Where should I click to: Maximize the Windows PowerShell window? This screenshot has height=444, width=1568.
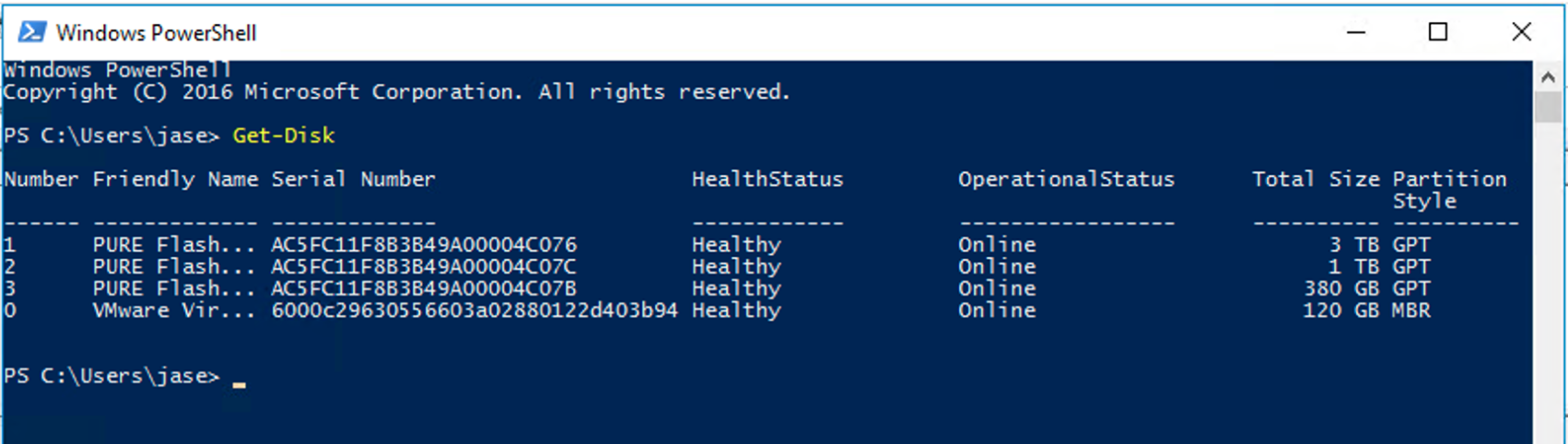1437,32
